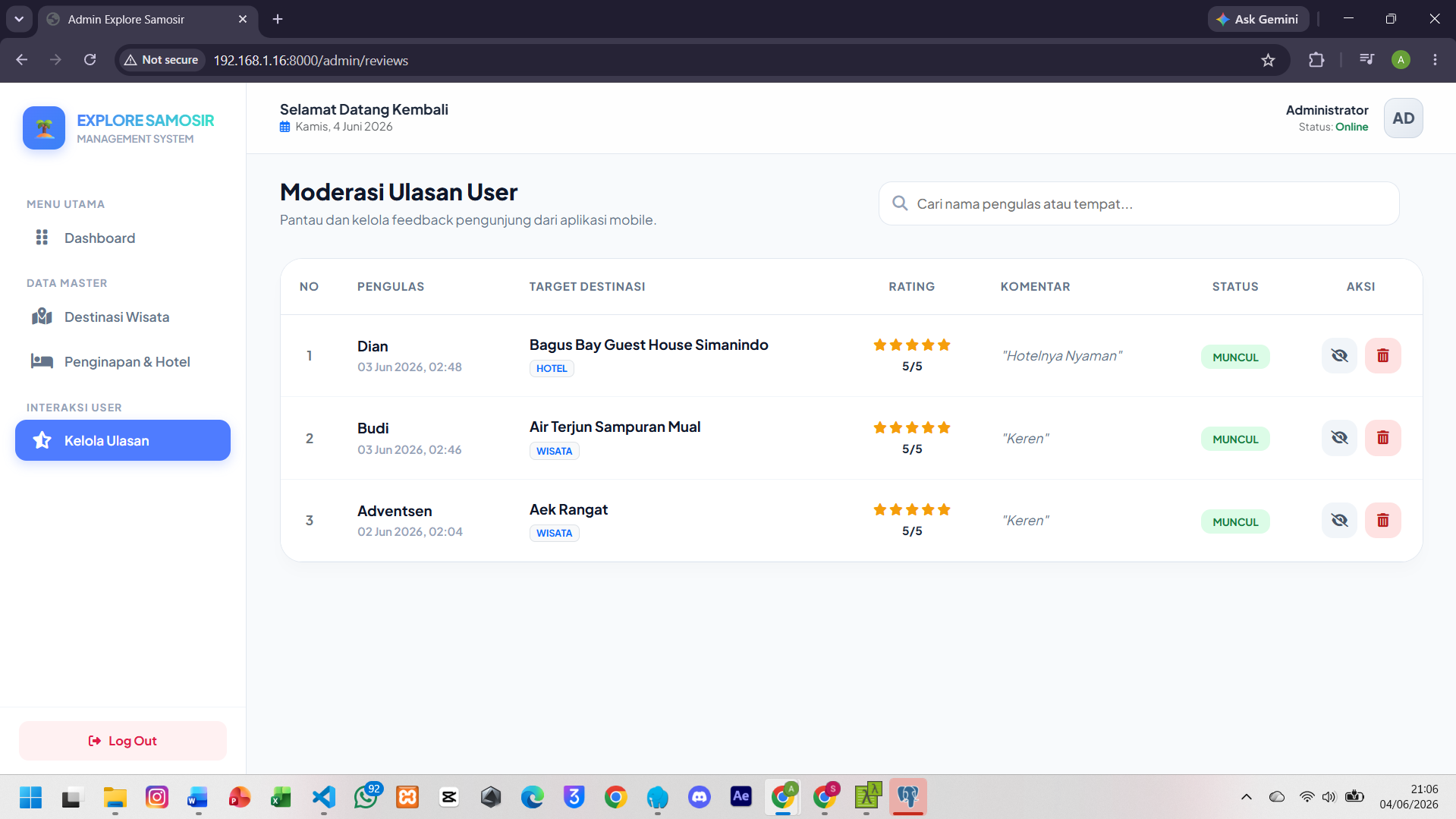The width and height of the screenshot is (1456, 819).
Task: Select the Kelola Ulasan menu item
Action: click(123, 440)
